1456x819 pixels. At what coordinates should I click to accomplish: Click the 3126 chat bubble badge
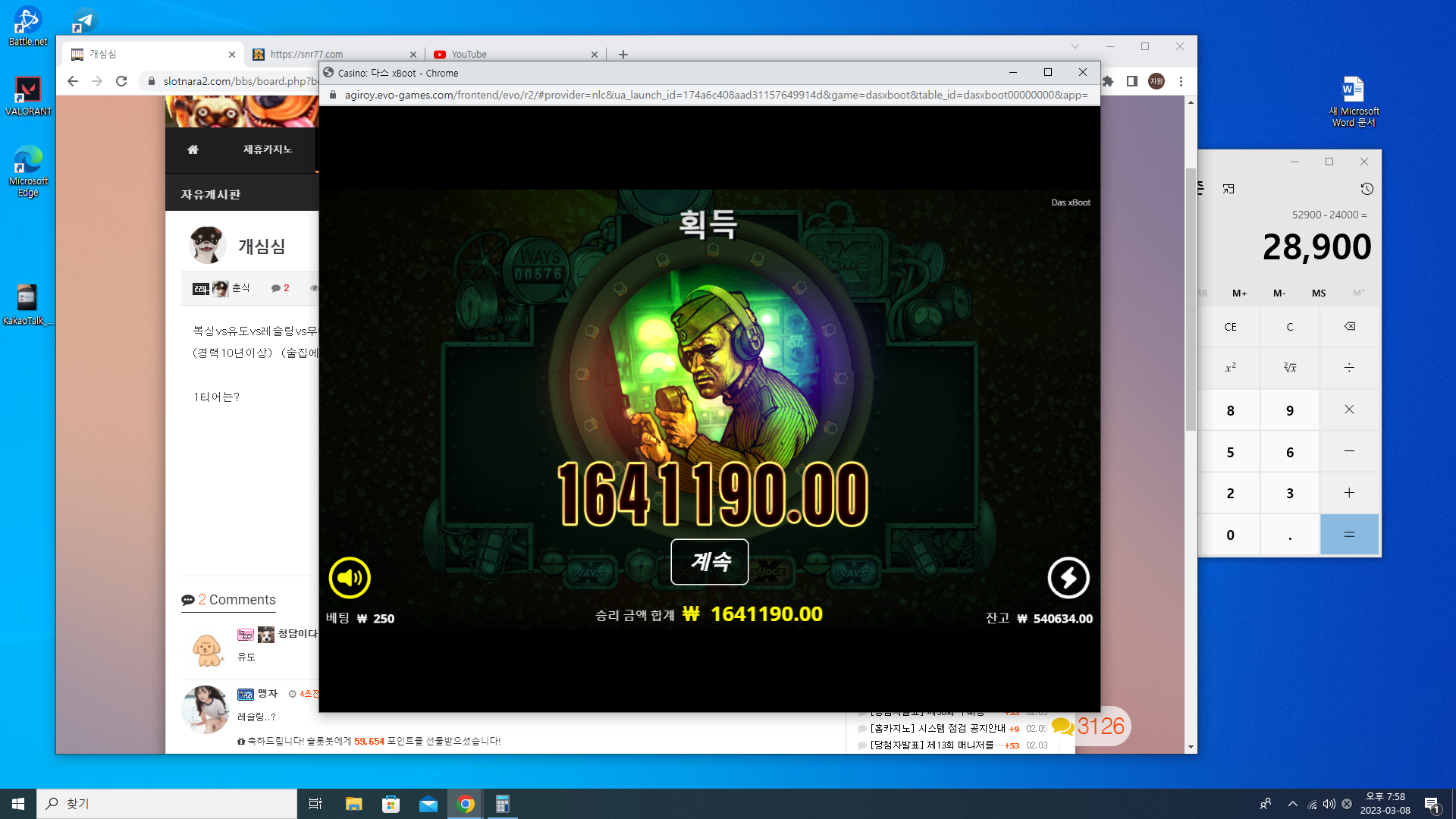(1089, 726)
